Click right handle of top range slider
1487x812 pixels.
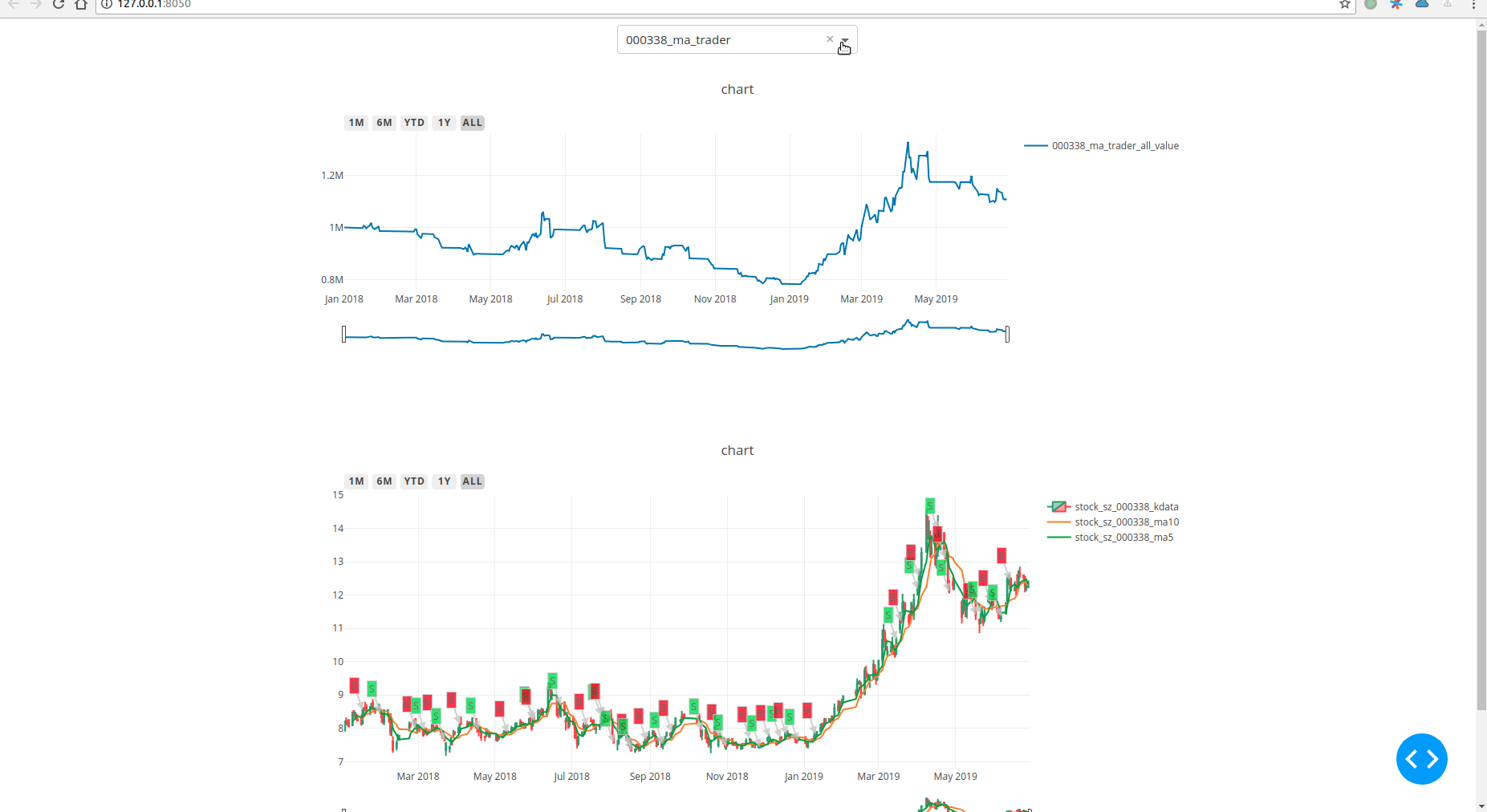[1007, 334]
